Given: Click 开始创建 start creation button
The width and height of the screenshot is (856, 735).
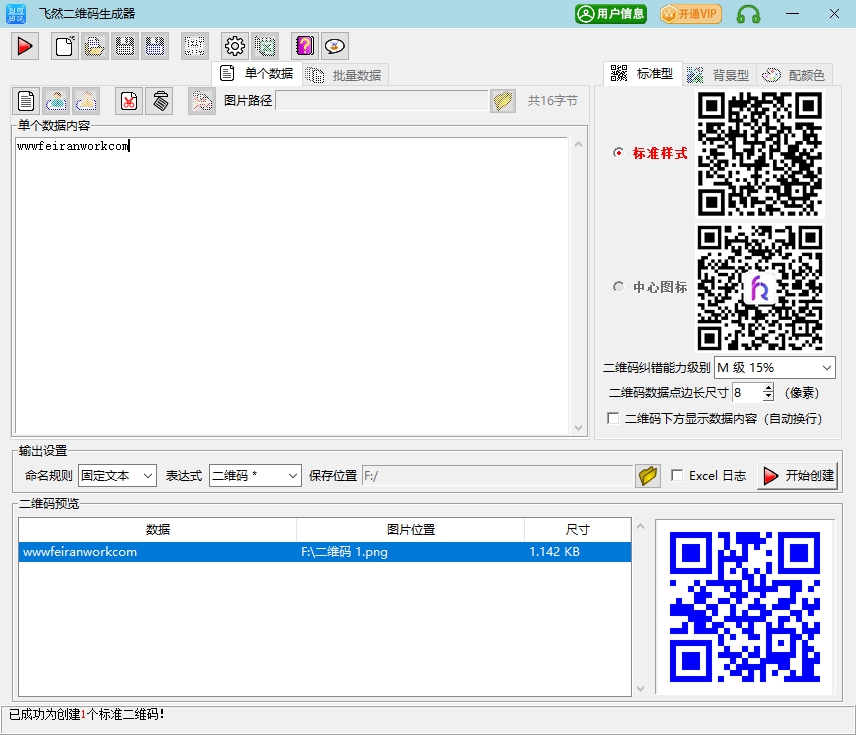Looking at the screenshot, I should click(798, 476).
